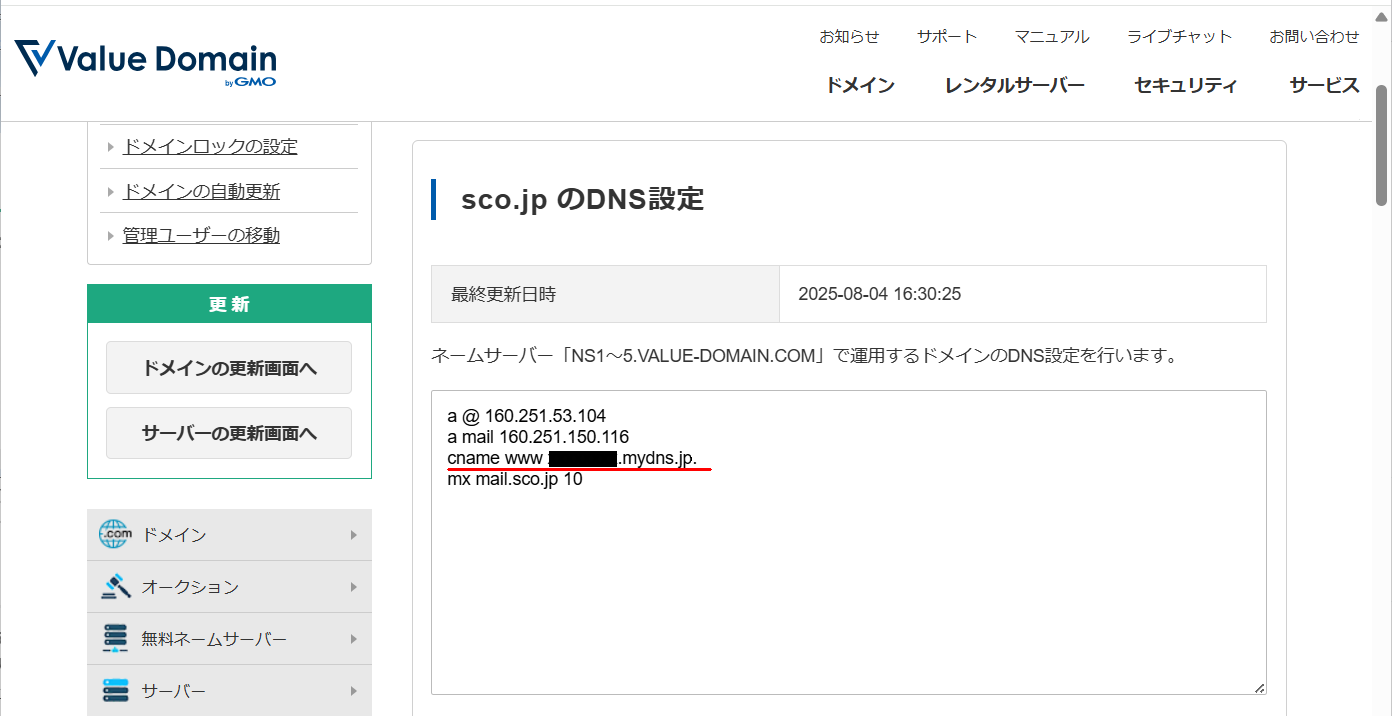
Task: Click the サーバー sidebar menu row label
Action: 174,691
